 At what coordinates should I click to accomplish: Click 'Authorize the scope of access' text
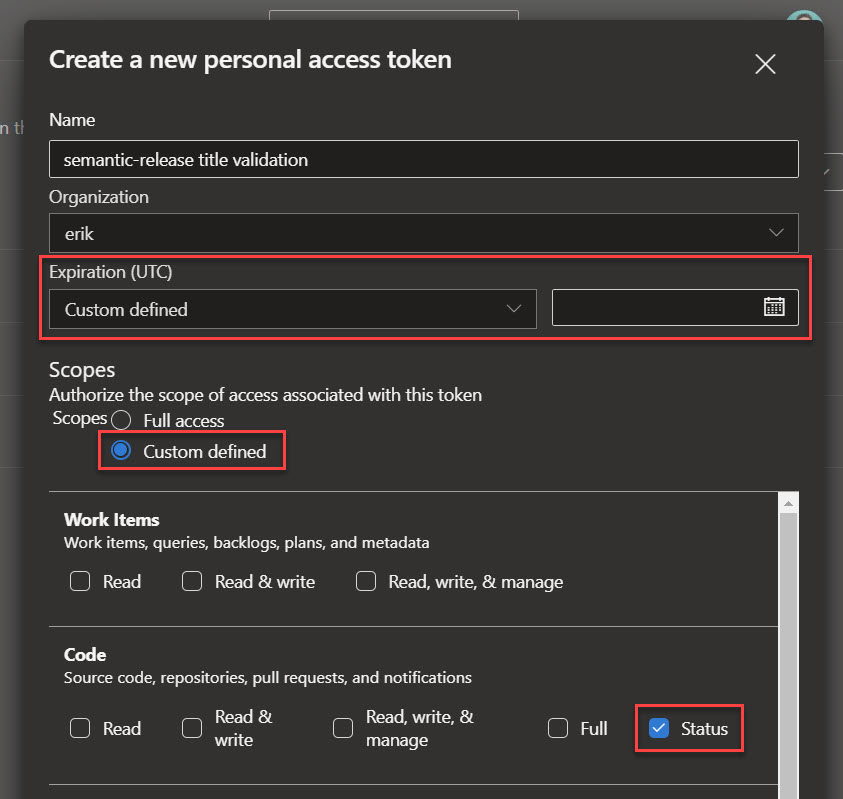tap(266, 395)
